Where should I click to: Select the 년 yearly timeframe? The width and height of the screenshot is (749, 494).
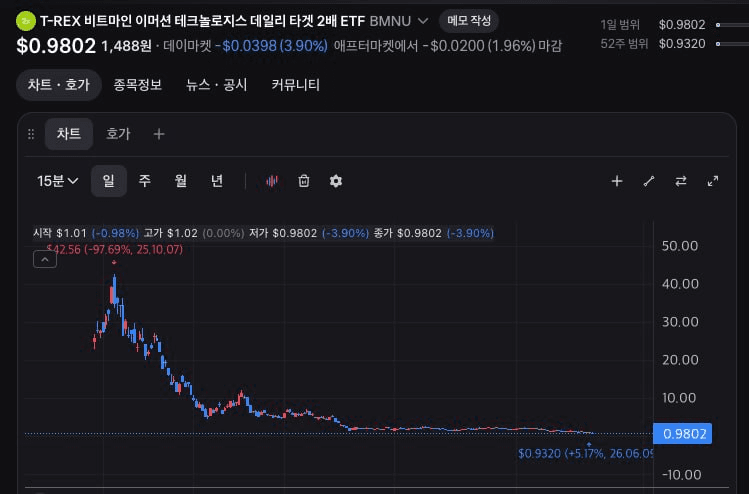coord(217,181)
